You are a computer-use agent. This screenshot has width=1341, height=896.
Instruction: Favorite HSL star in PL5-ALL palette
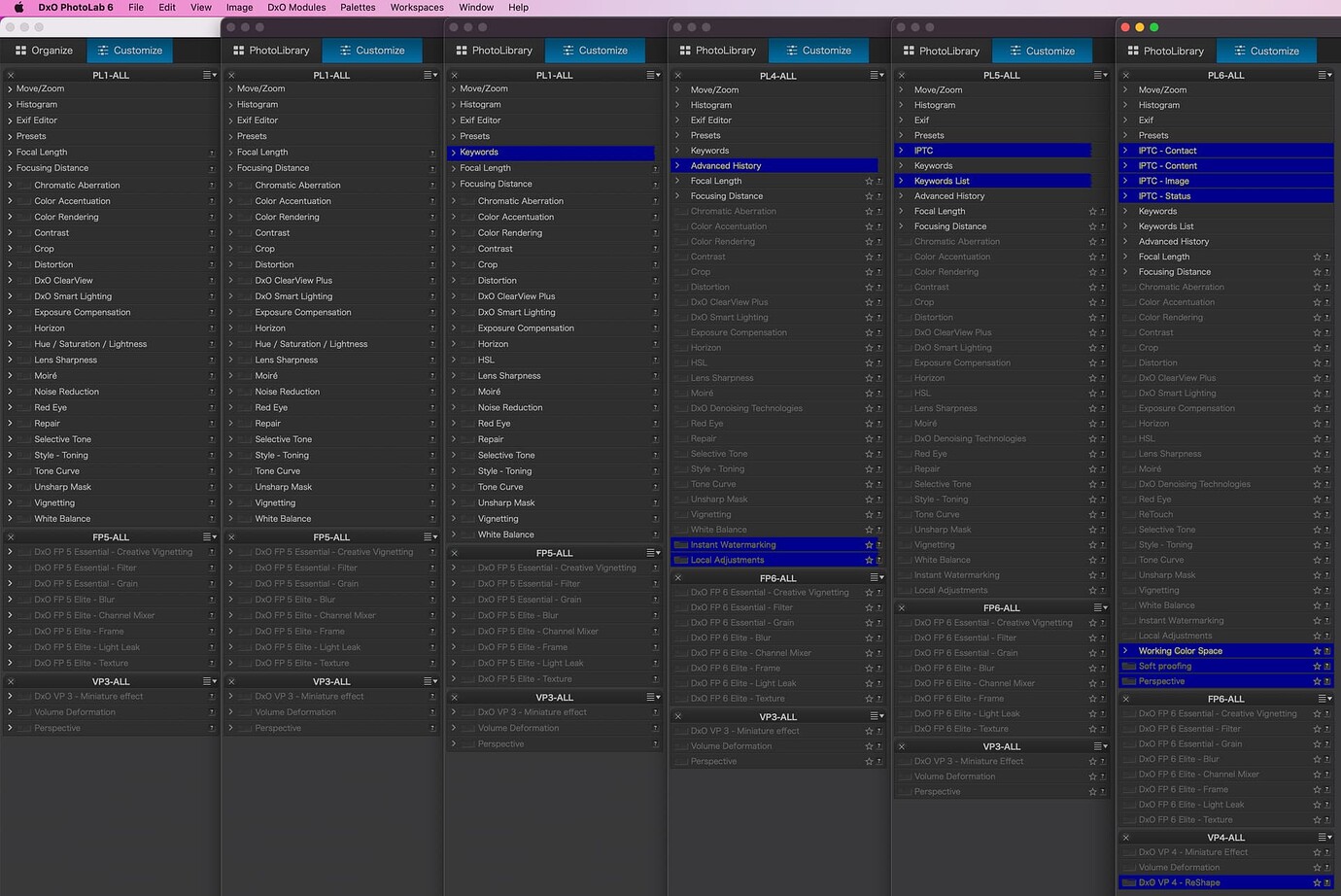pyautogui.click(x=1092, y=394)
